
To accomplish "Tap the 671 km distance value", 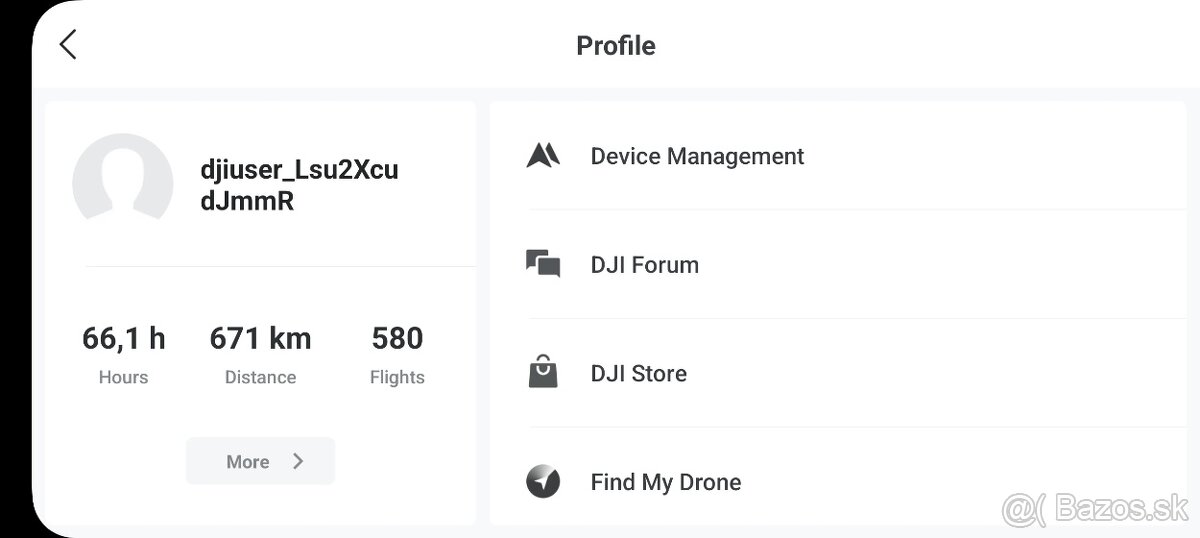I will tap(260, 339).
